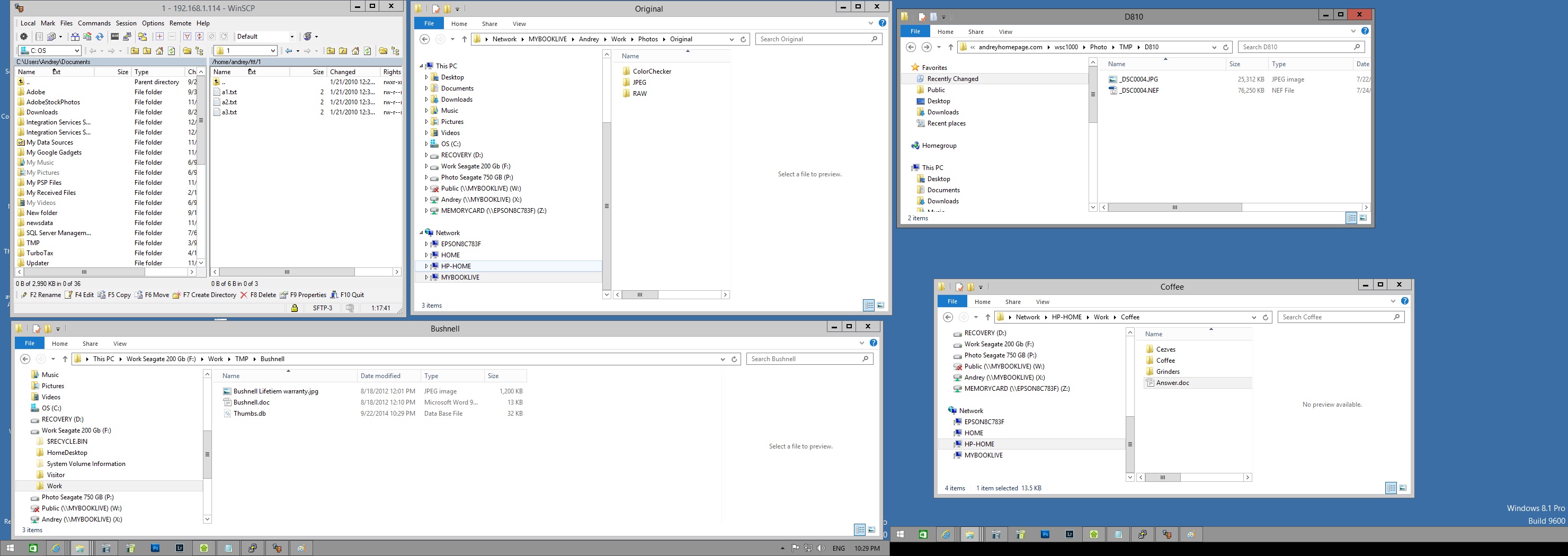This screenshot has height=556, width=1568.
Task: Click F7 Create Directory in WinSCP
Action: click(204, 295)
